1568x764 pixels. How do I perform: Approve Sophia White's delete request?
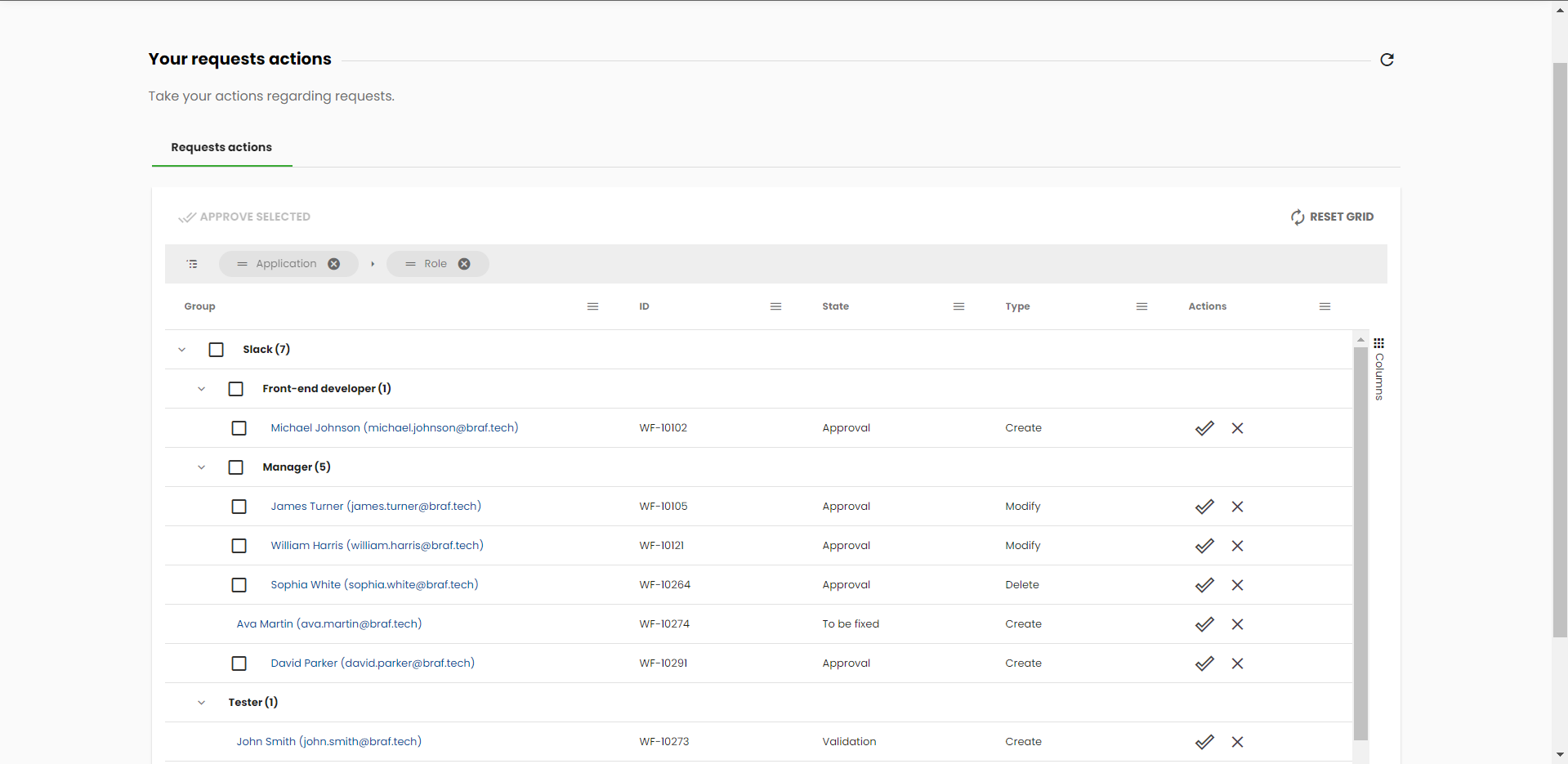(1204, 585)
